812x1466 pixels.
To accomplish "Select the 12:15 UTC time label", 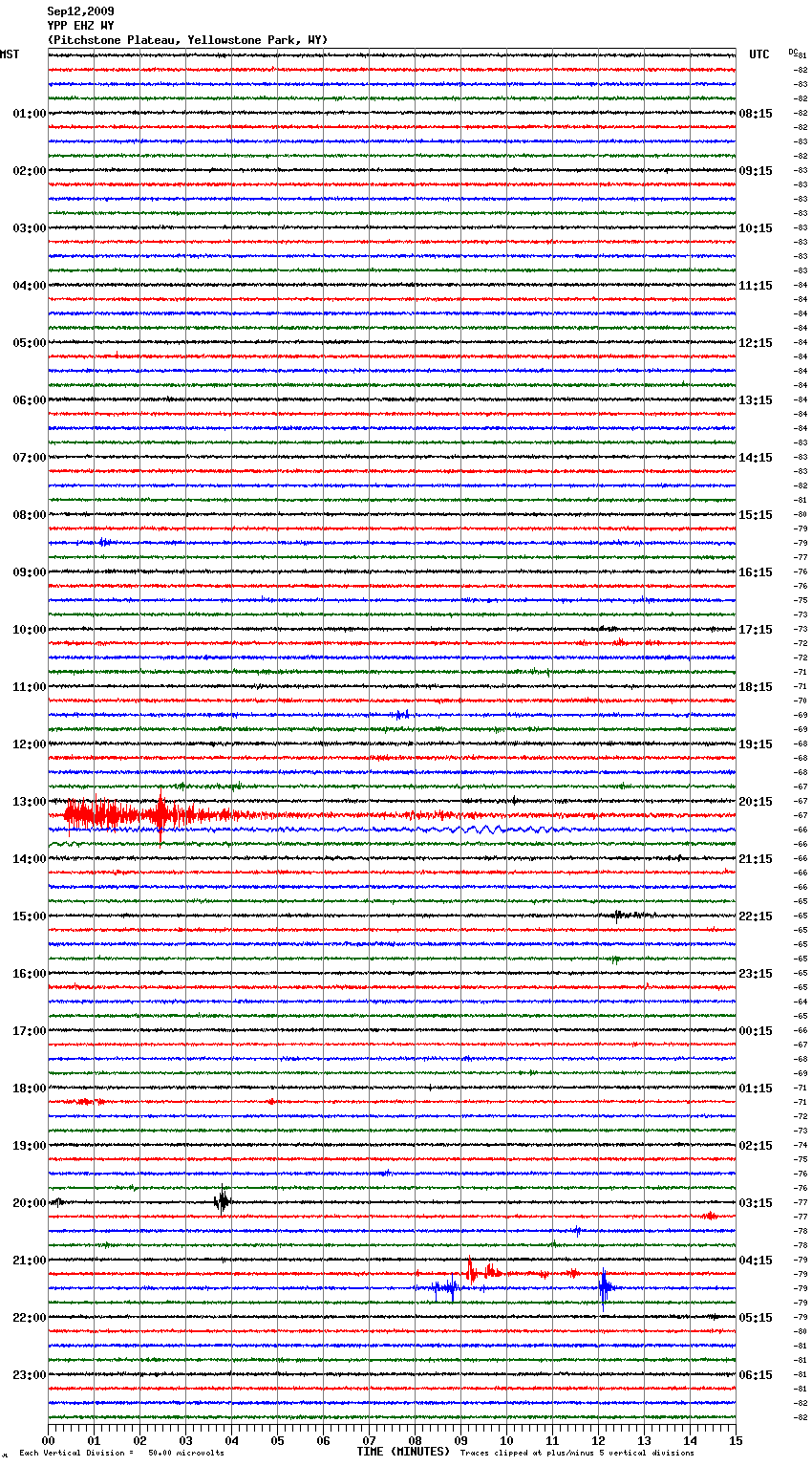I will pos(756,343).
